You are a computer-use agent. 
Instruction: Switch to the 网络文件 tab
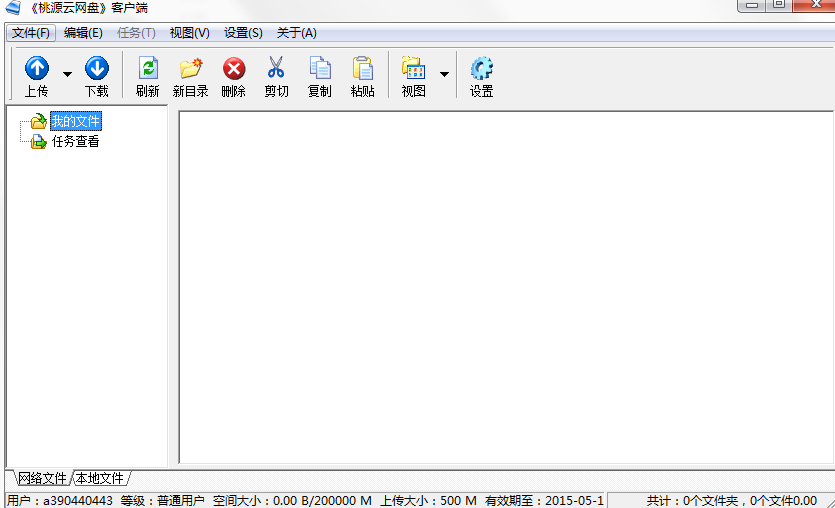click(42, 478)
